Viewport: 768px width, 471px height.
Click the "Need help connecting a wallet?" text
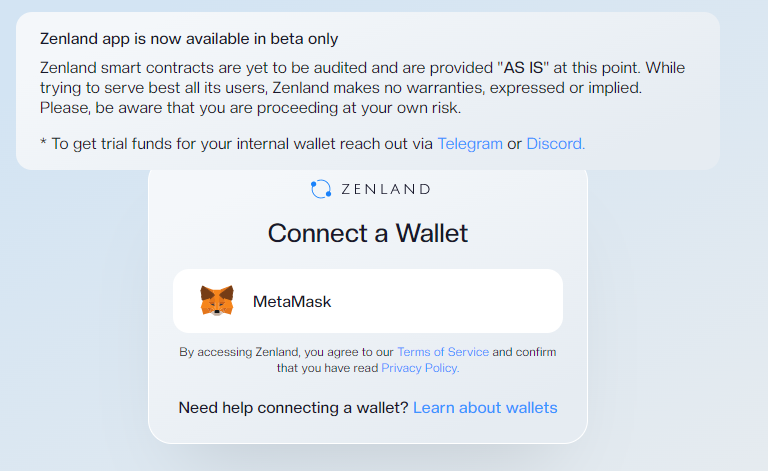(x=293, y=408)
